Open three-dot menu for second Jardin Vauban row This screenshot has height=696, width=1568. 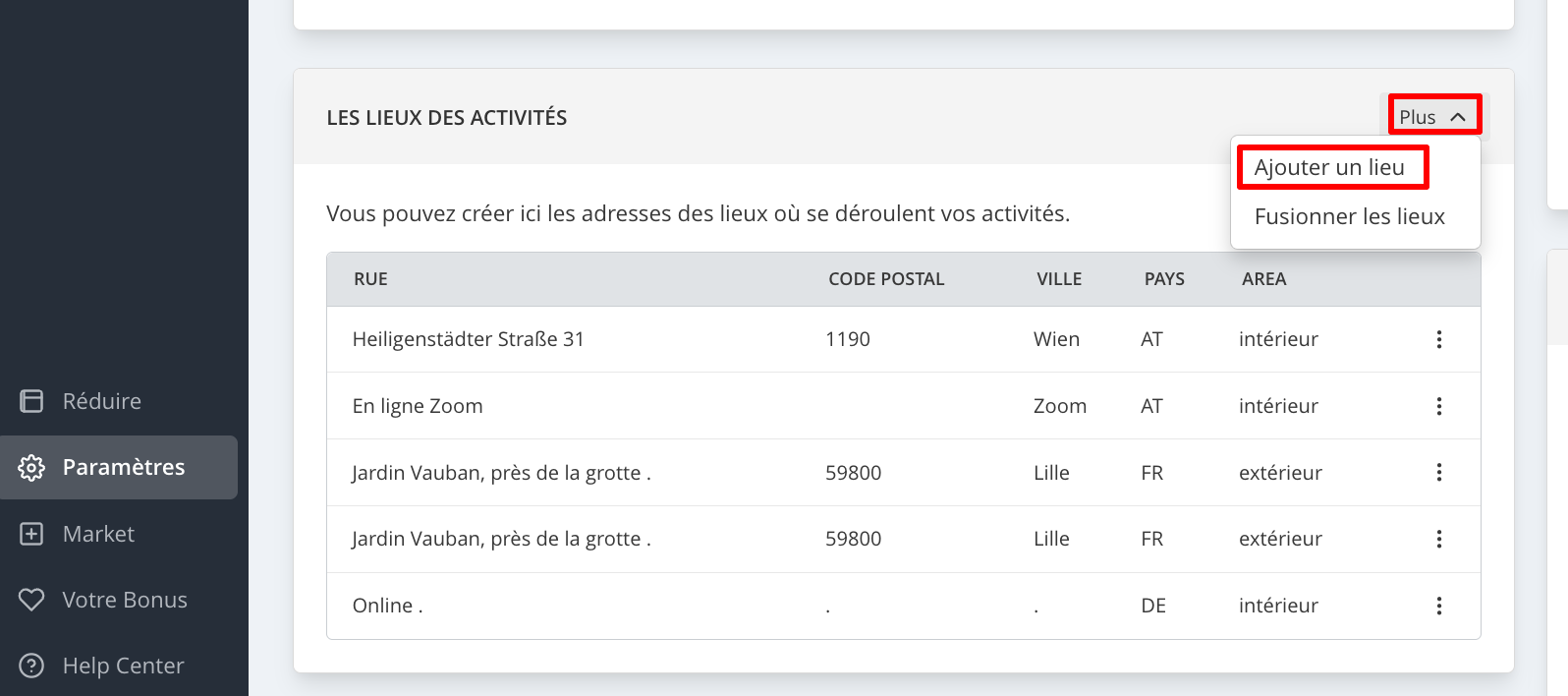(x=1439, y=539)
